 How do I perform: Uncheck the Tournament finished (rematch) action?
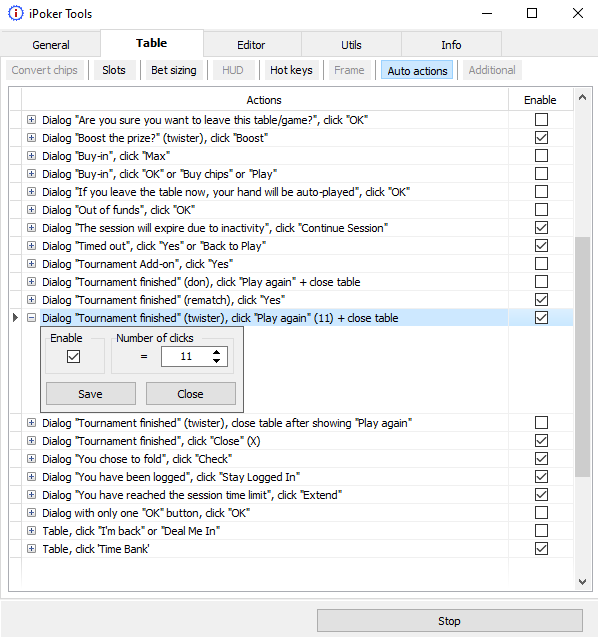click(541, 300)
